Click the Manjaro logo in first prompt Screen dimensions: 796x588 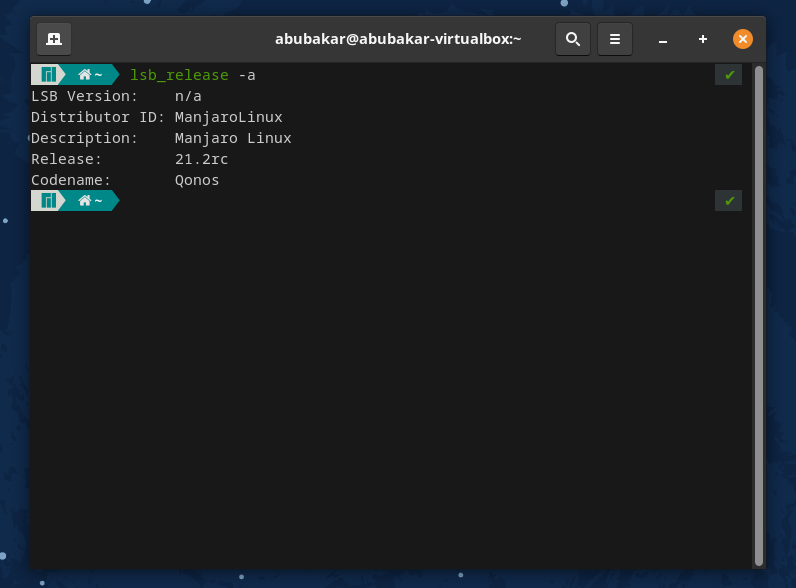point(48,75)
